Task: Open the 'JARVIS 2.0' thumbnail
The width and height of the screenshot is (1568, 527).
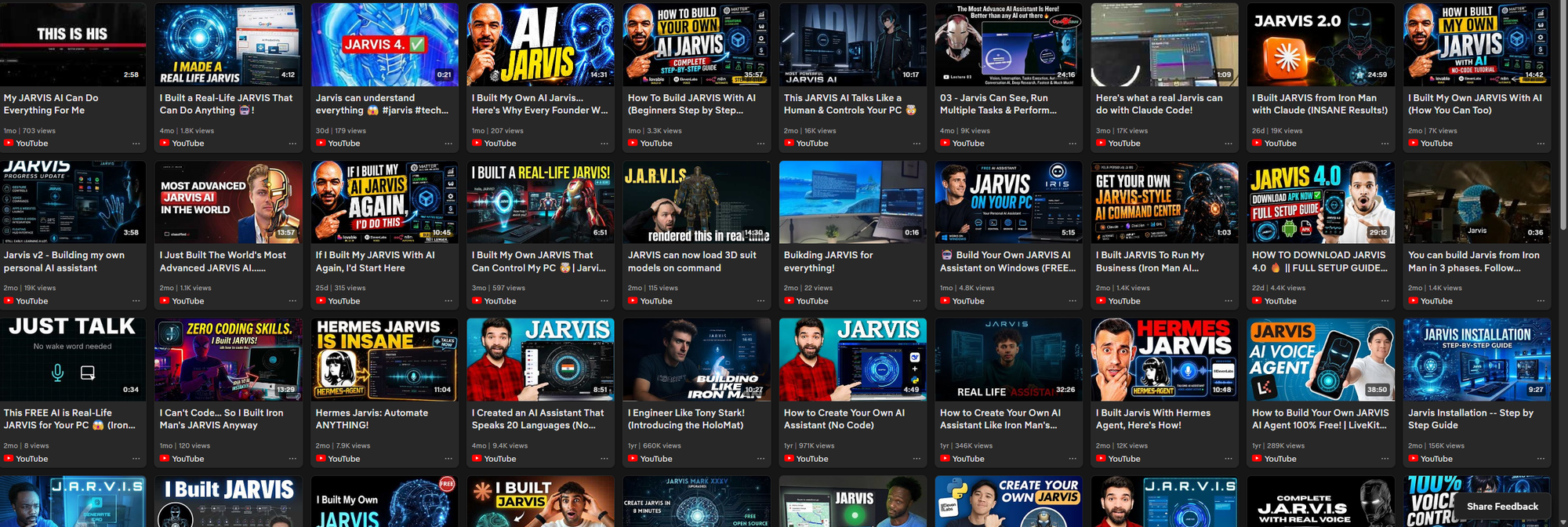Action: tap(1321, 44)
